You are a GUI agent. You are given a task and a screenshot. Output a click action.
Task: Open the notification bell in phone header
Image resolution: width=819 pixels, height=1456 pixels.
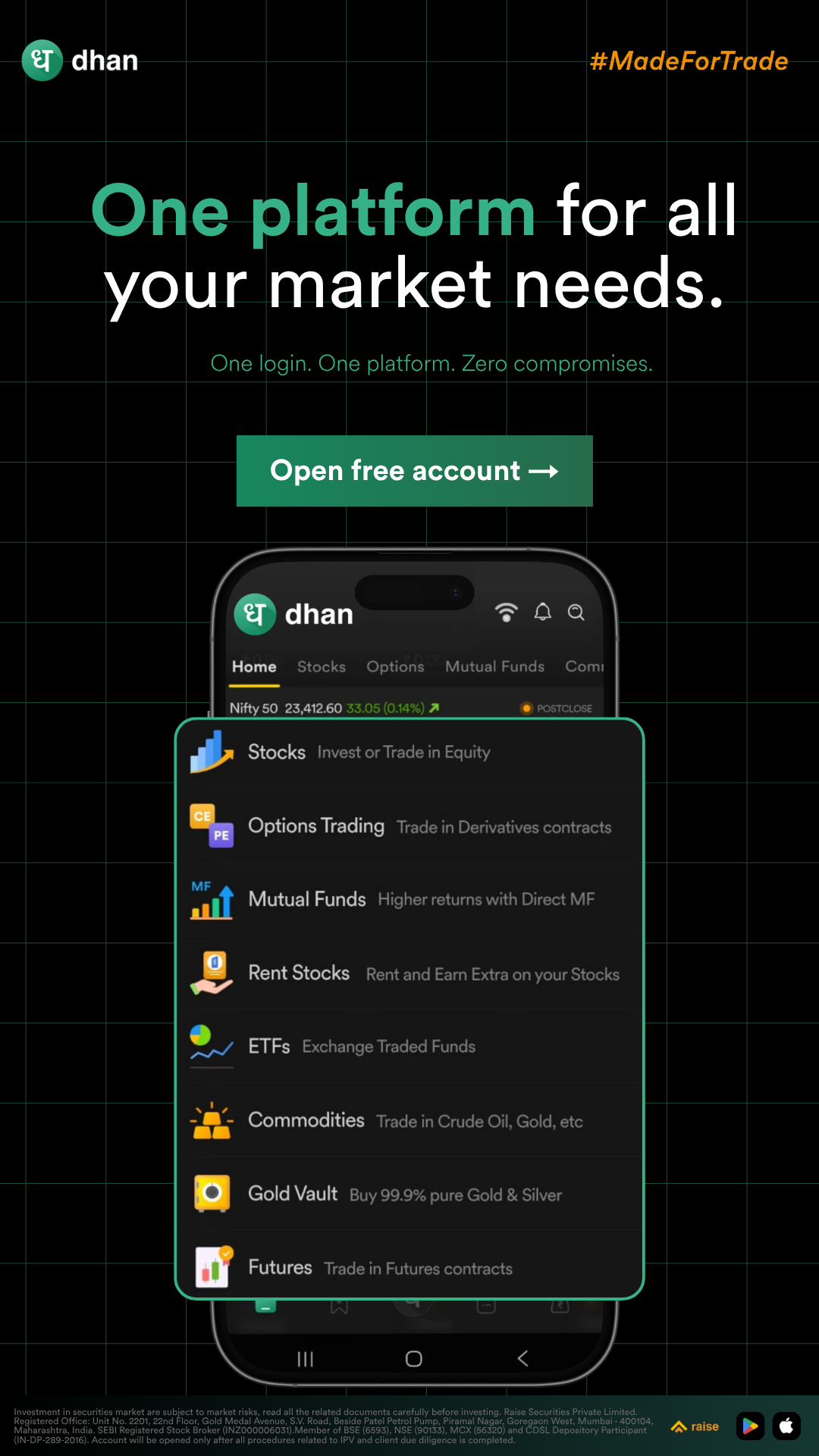coord(543,612)
